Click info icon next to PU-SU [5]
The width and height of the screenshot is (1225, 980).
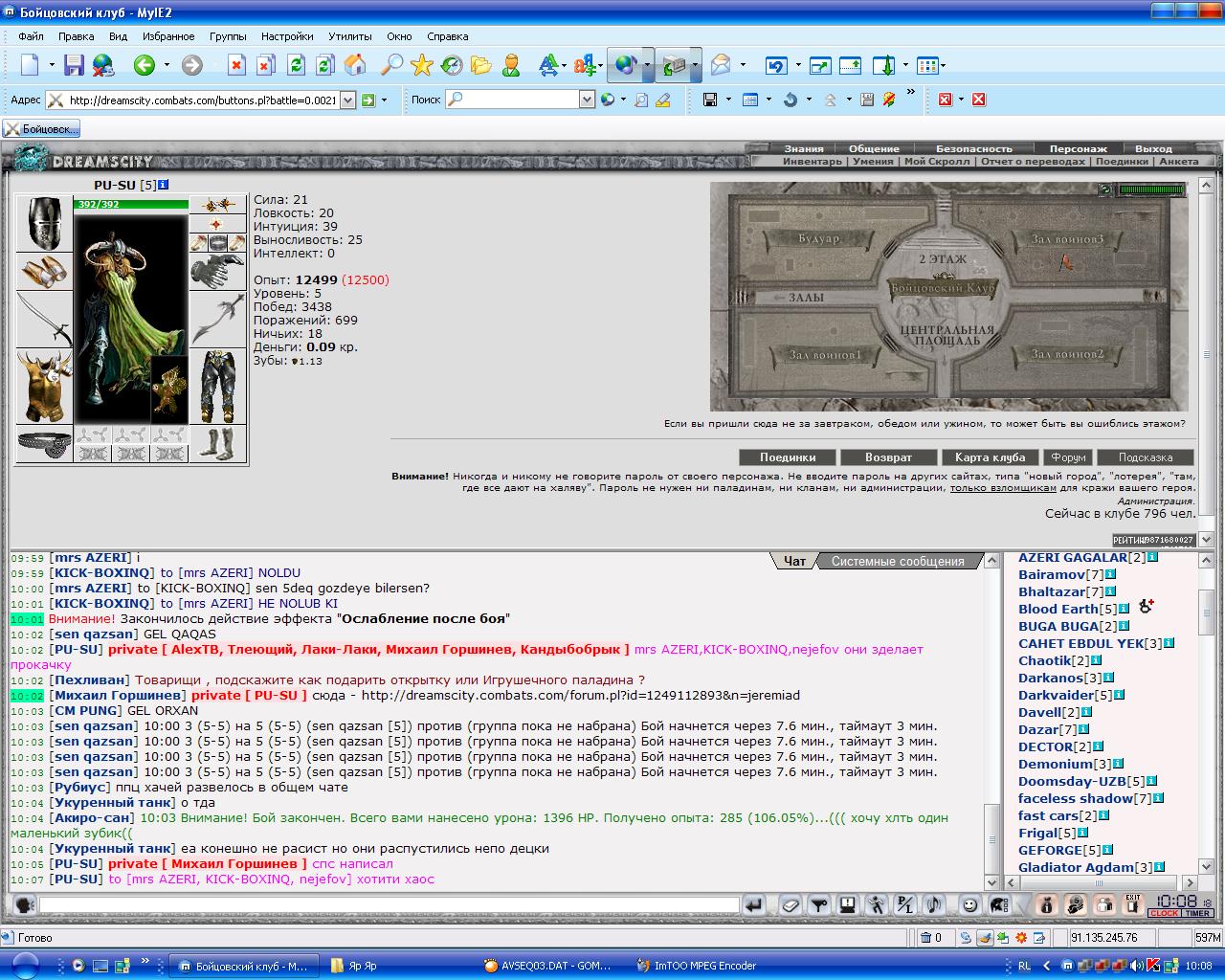pos(164,184)
